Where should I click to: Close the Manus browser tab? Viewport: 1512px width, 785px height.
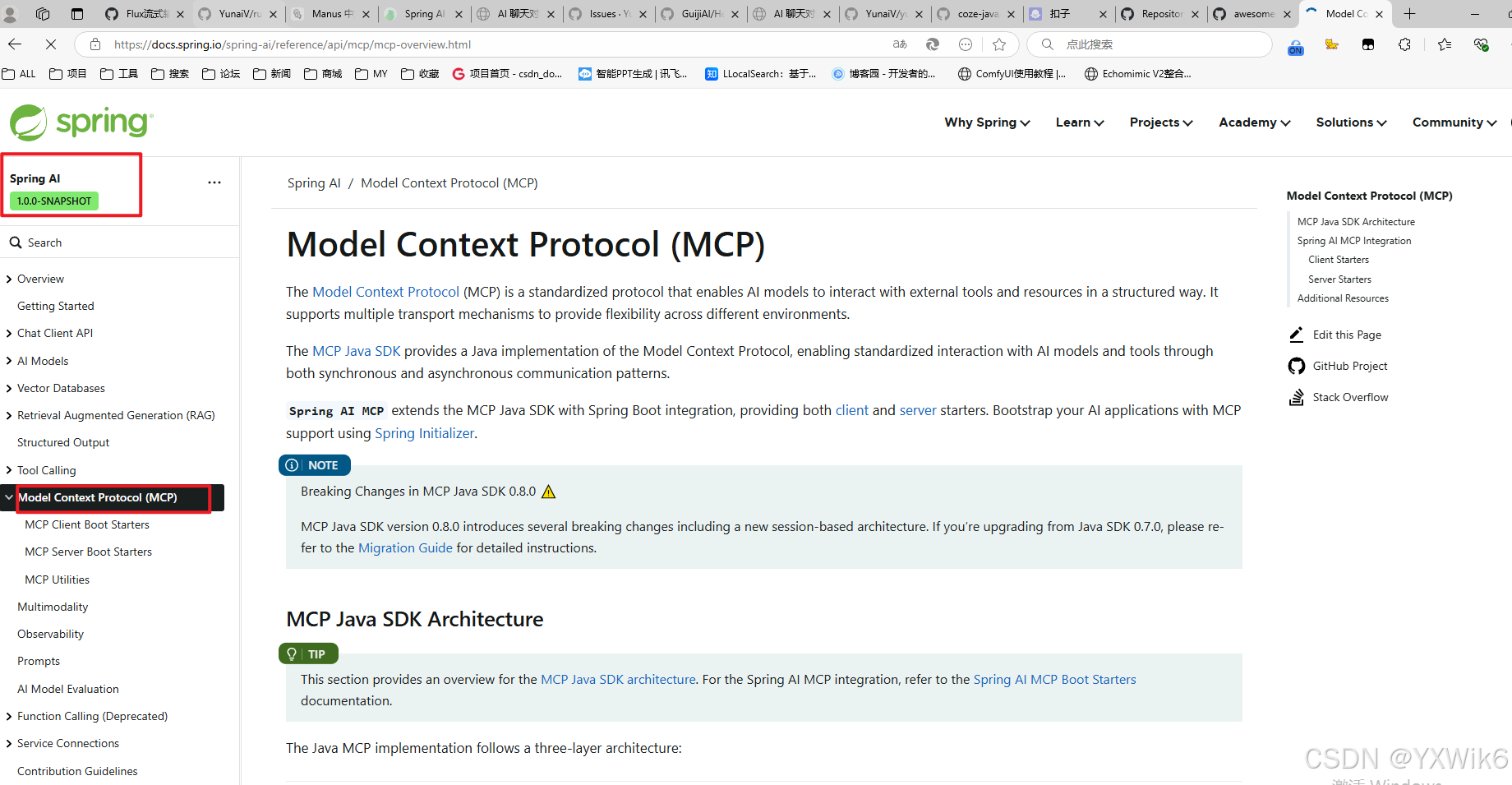pos(366,14)
